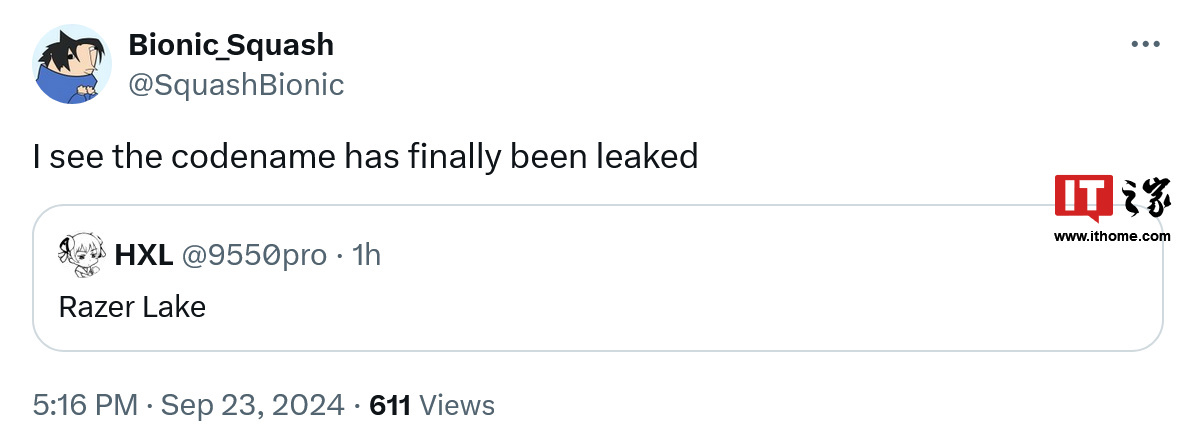Viewport: 1196px width, 440px height.
Task: Click the Views label
Action: (457, 405)
